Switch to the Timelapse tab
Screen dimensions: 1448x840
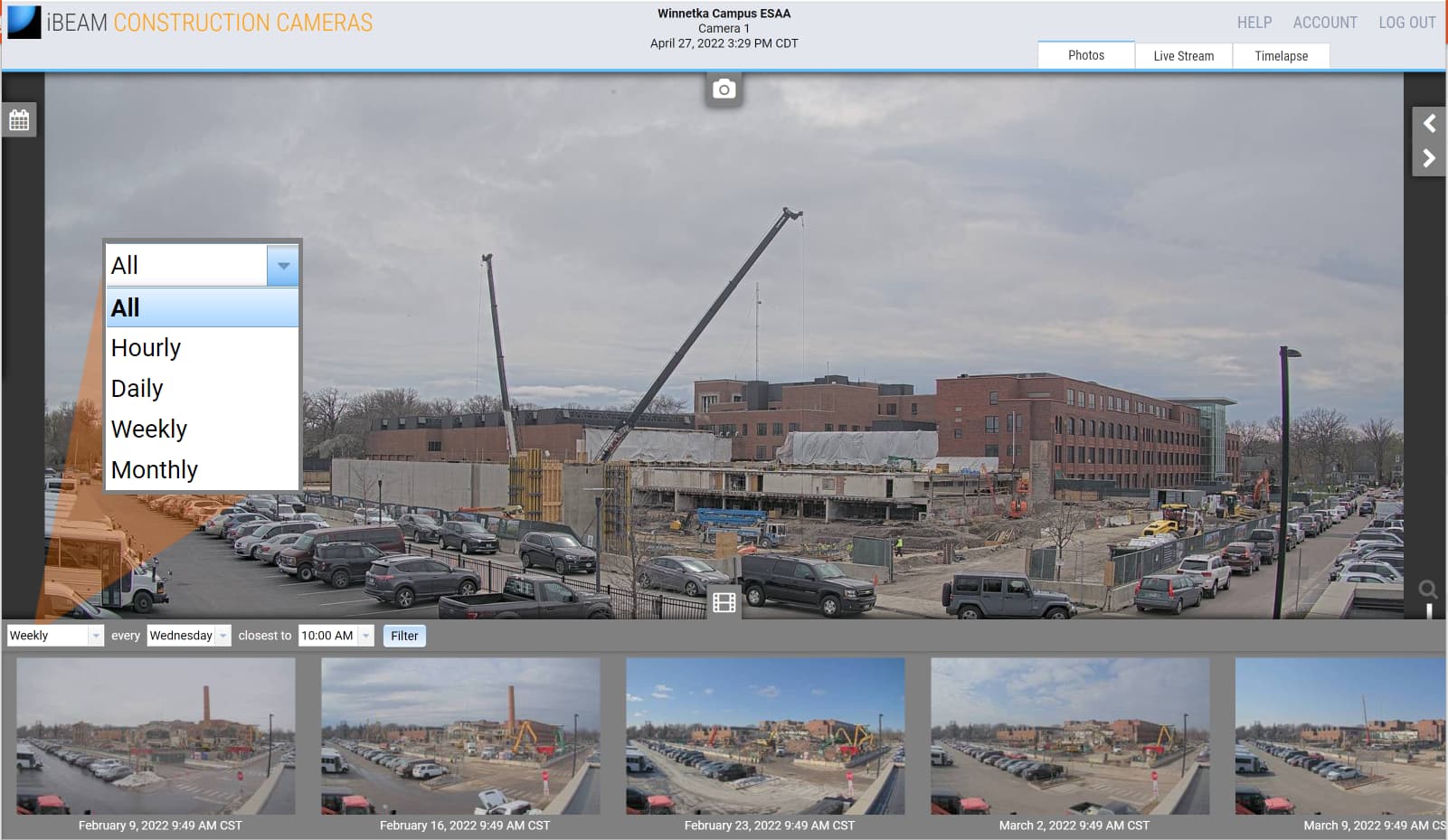click(x=1280, y=55)
